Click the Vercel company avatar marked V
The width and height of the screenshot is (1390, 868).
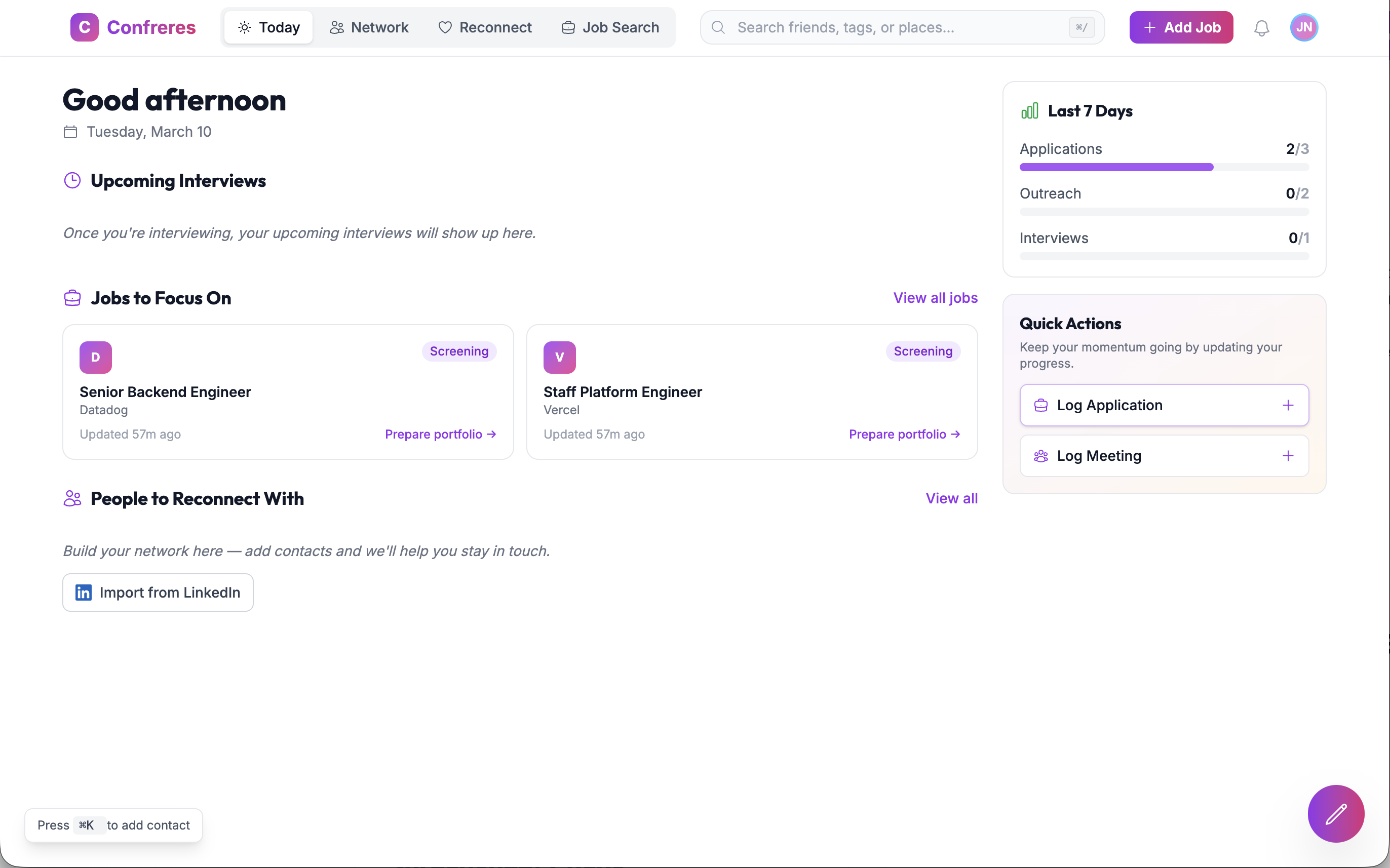coord(559,357)
